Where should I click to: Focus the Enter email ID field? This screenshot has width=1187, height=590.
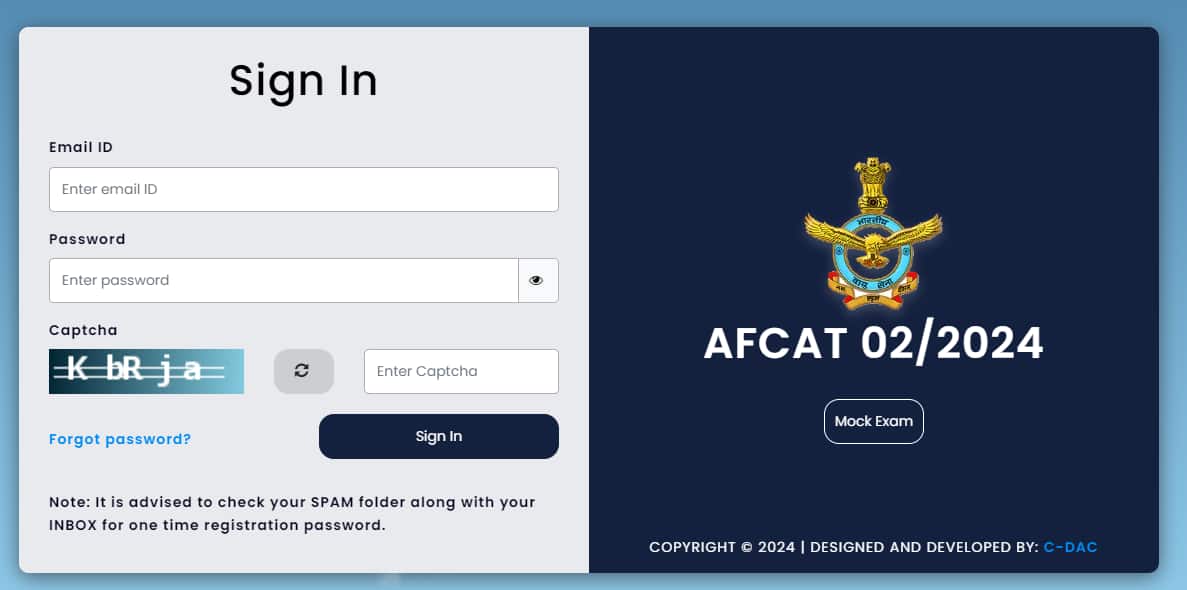tap(303, 189)
